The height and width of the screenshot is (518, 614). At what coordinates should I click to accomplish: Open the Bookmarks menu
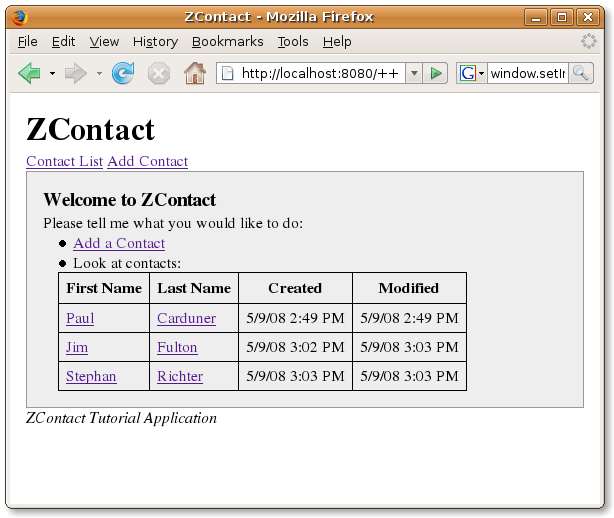(x=227, y=41)
